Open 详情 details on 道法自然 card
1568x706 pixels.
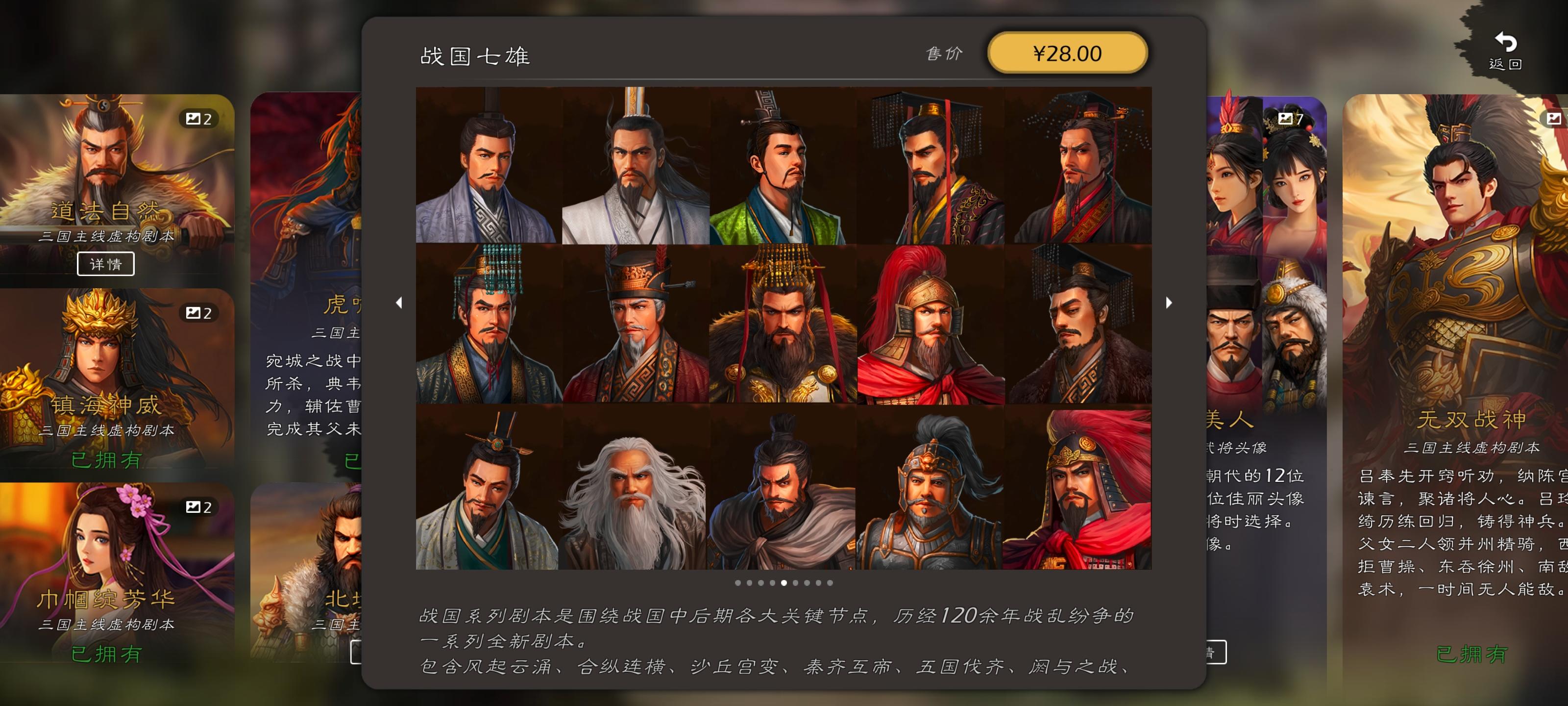pos(106,264)
